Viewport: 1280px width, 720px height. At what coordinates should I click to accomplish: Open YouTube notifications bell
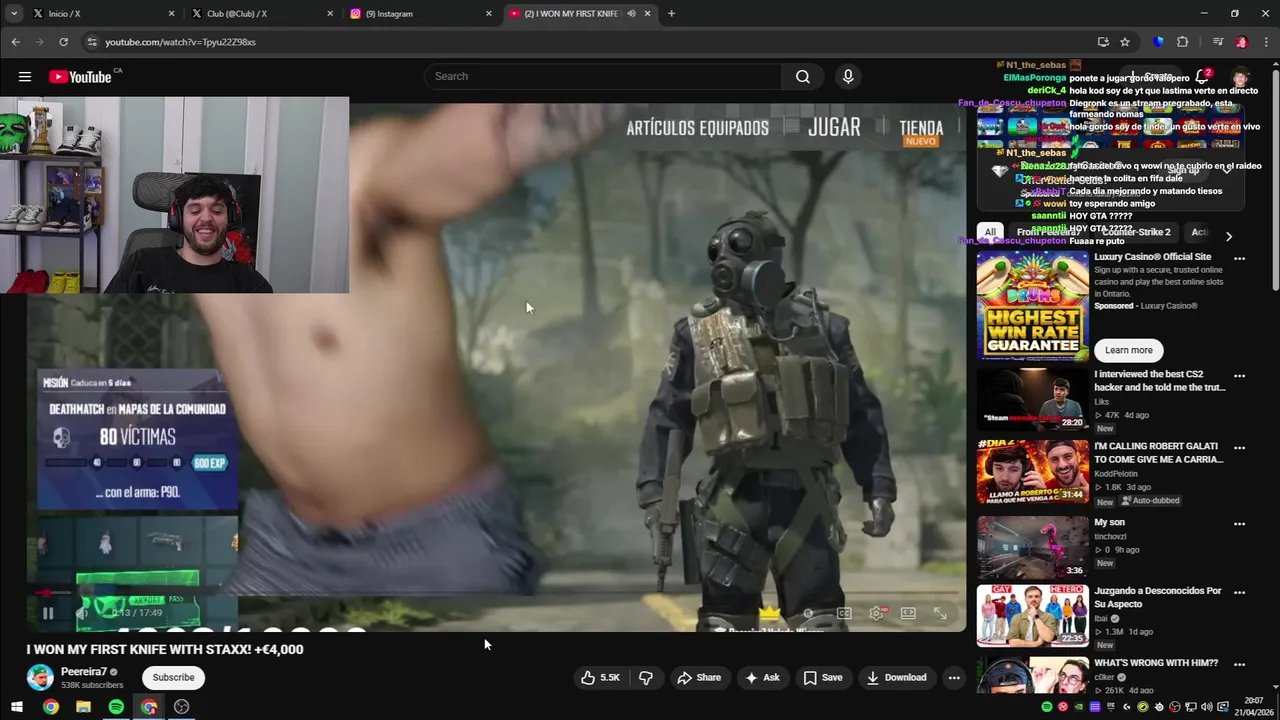click(x=1202, y=77)
